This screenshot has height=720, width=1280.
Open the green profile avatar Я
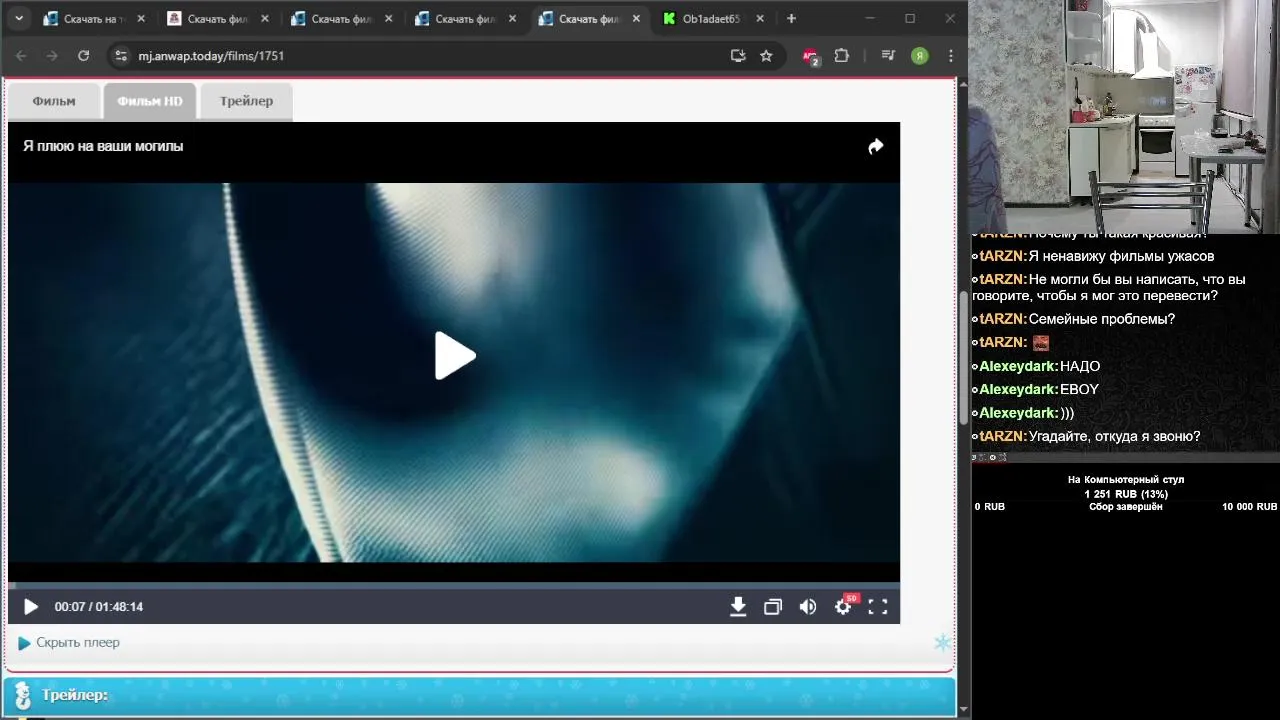point(920,56)
